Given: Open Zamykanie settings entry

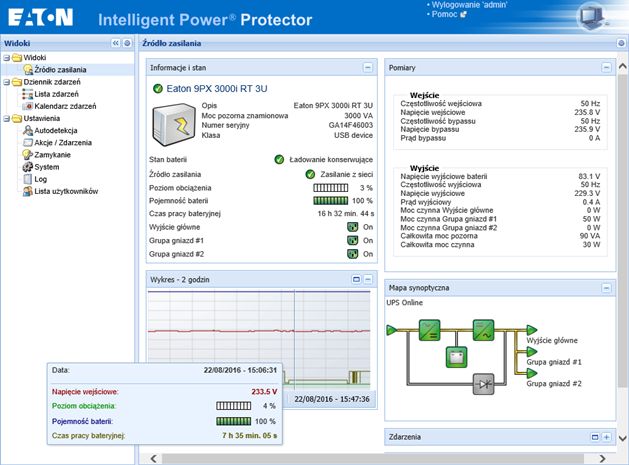Looking at the screenshot, I should coord(52,155).
